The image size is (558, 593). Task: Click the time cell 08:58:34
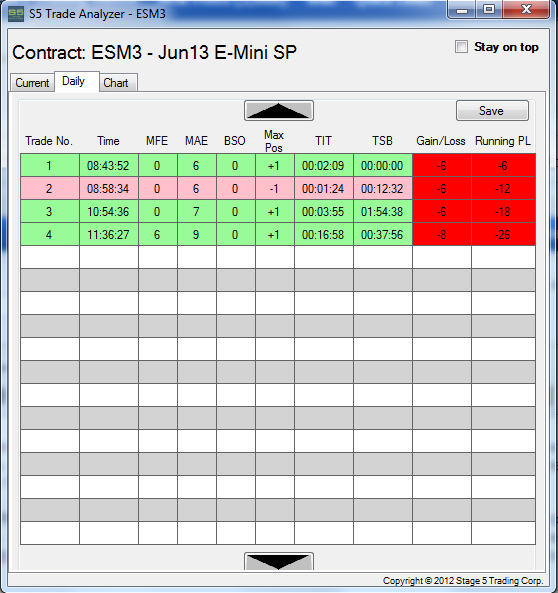[109, 188]
